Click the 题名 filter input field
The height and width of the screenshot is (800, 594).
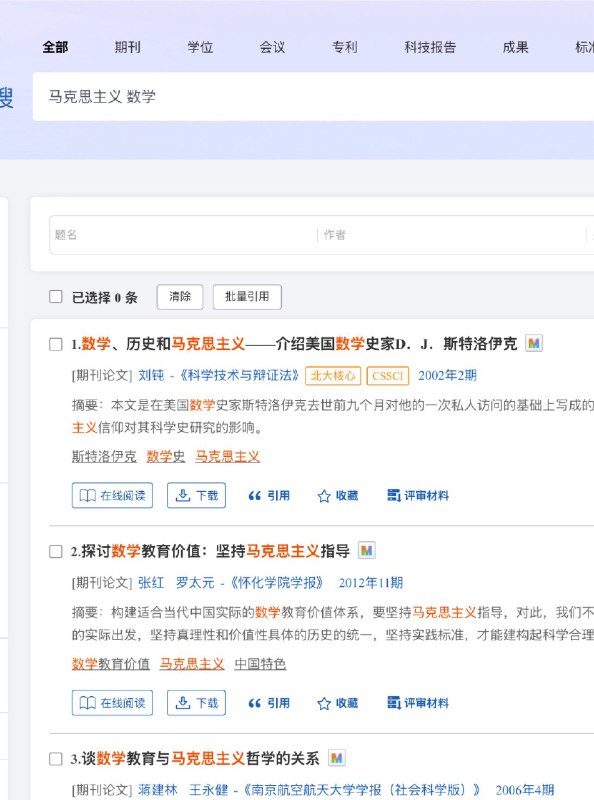click(183, 235)
